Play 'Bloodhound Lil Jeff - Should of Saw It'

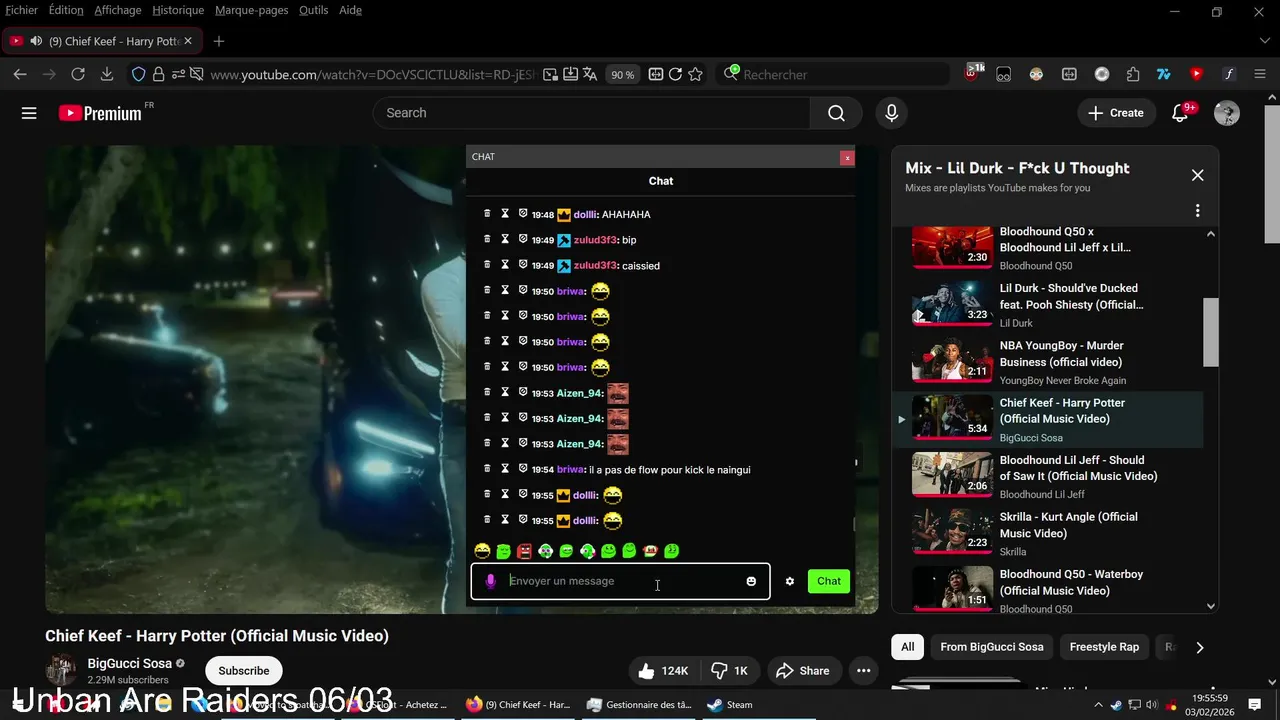pos(1048,476)
